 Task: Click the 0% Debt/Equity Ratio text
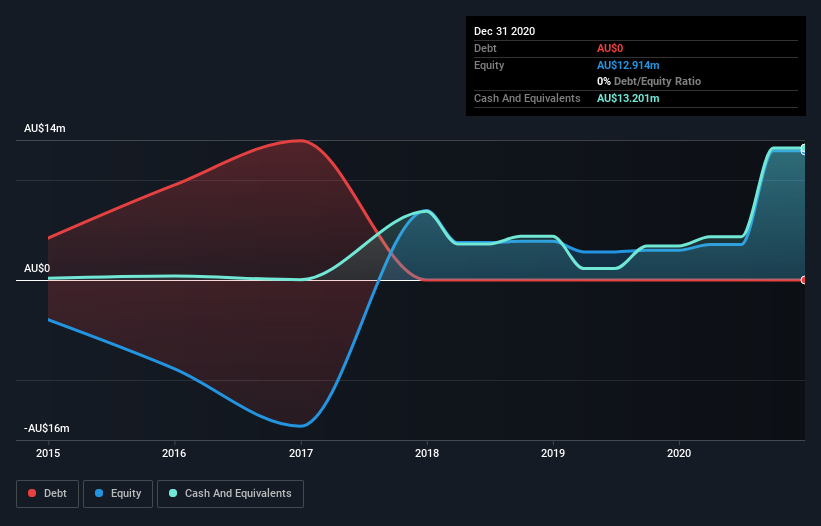[649, 81]
